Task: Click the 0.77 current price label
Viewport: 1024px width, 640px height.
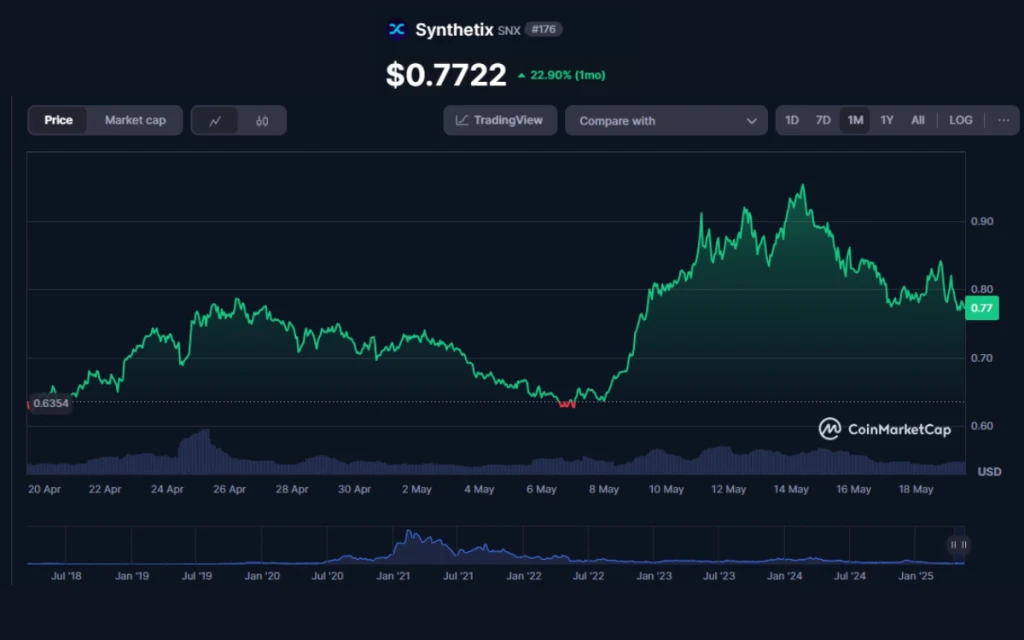Action: 982,308
